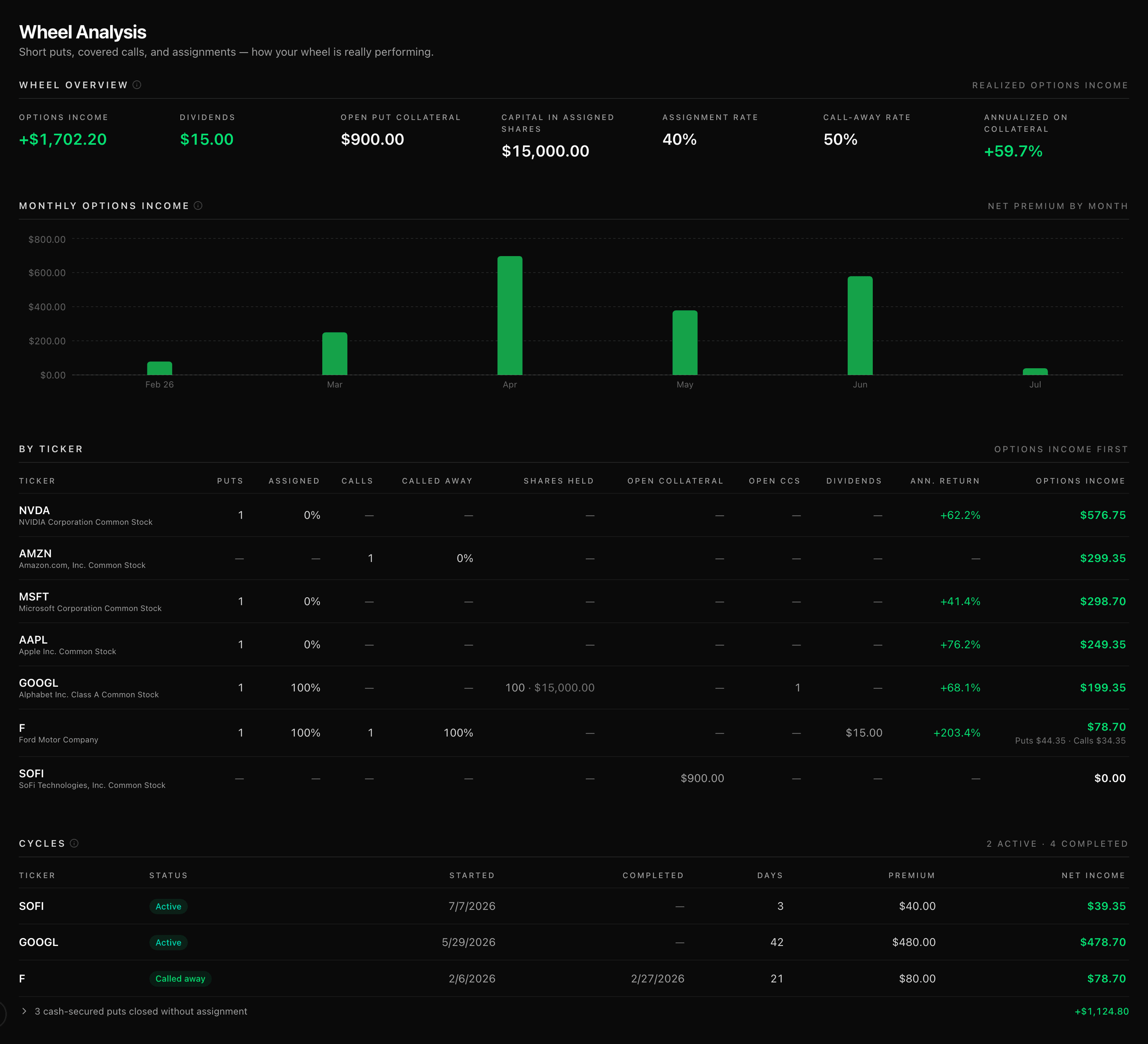1148x1044 pixels.
Task: Click the 2/27/2026 completed date
Action: [x=657, y=979]
